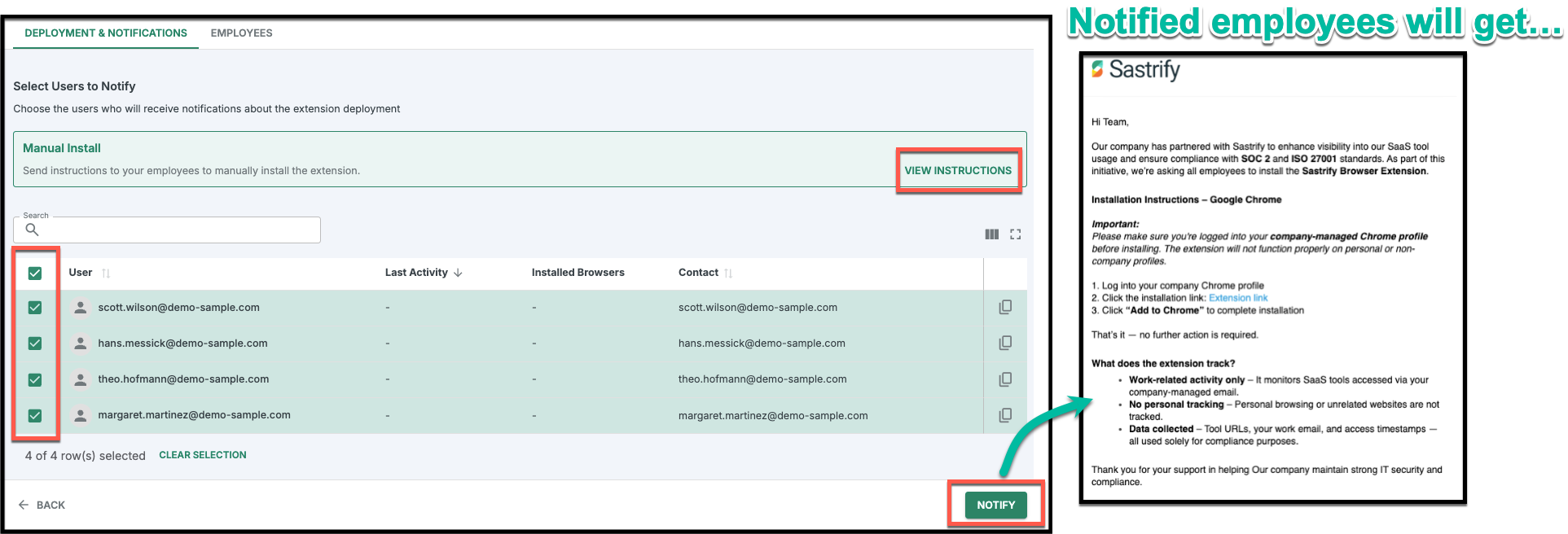The height and width of the screenshot is (534, 1568).
Task: Toggle full screen table icon
Action: tap(1016, 234)
